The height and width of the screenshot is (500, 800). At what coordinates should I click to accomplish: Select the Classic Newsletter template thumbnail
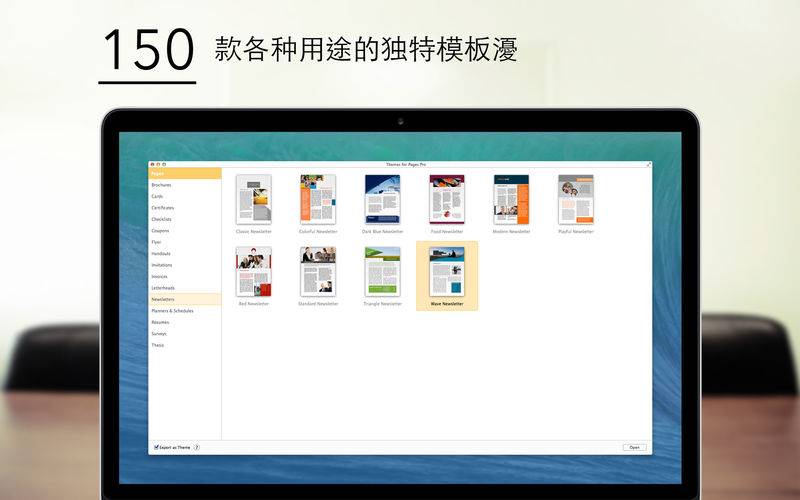(x=254, y=199)
